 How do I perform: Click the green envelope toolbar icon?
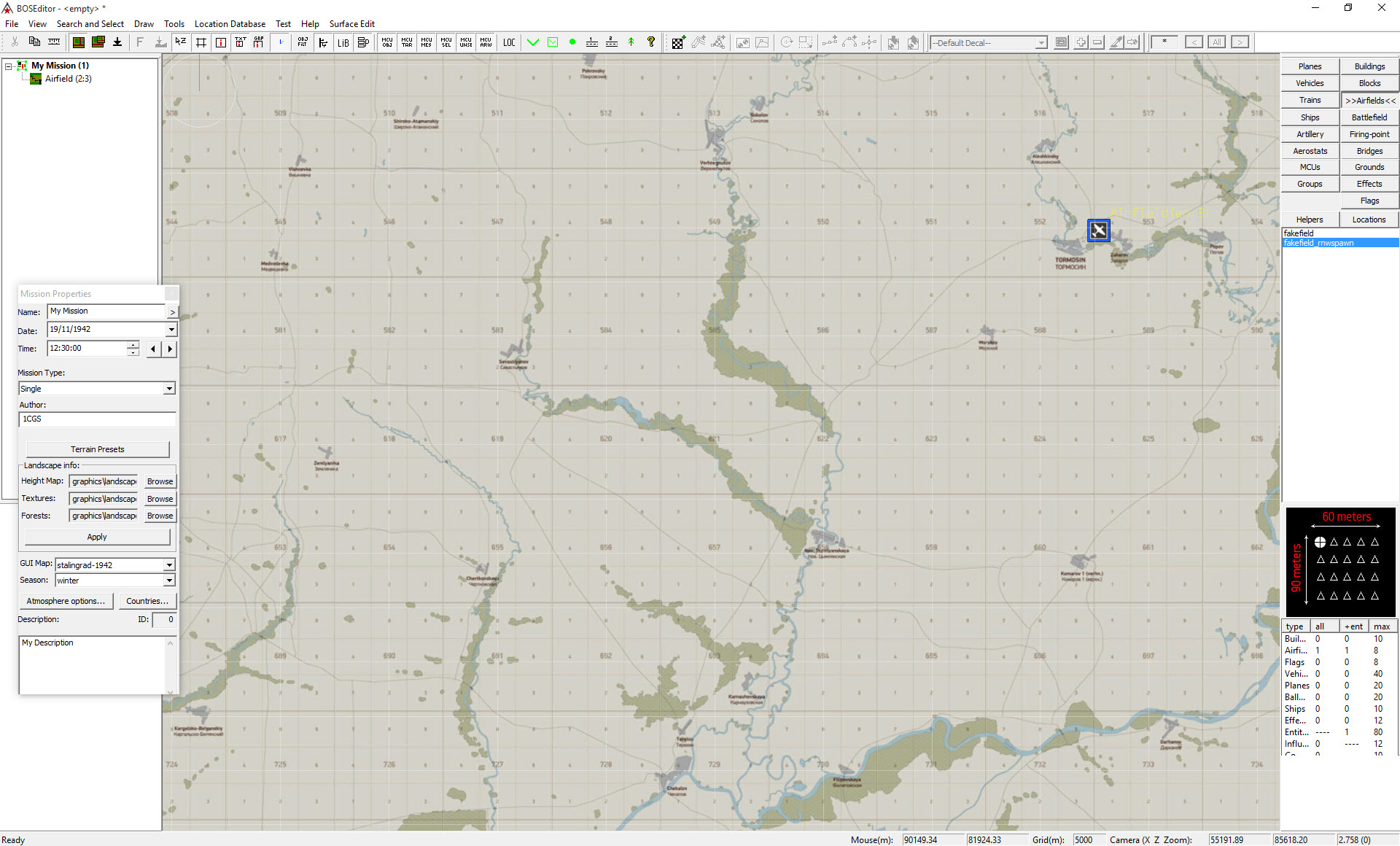(x=553, y=42)
